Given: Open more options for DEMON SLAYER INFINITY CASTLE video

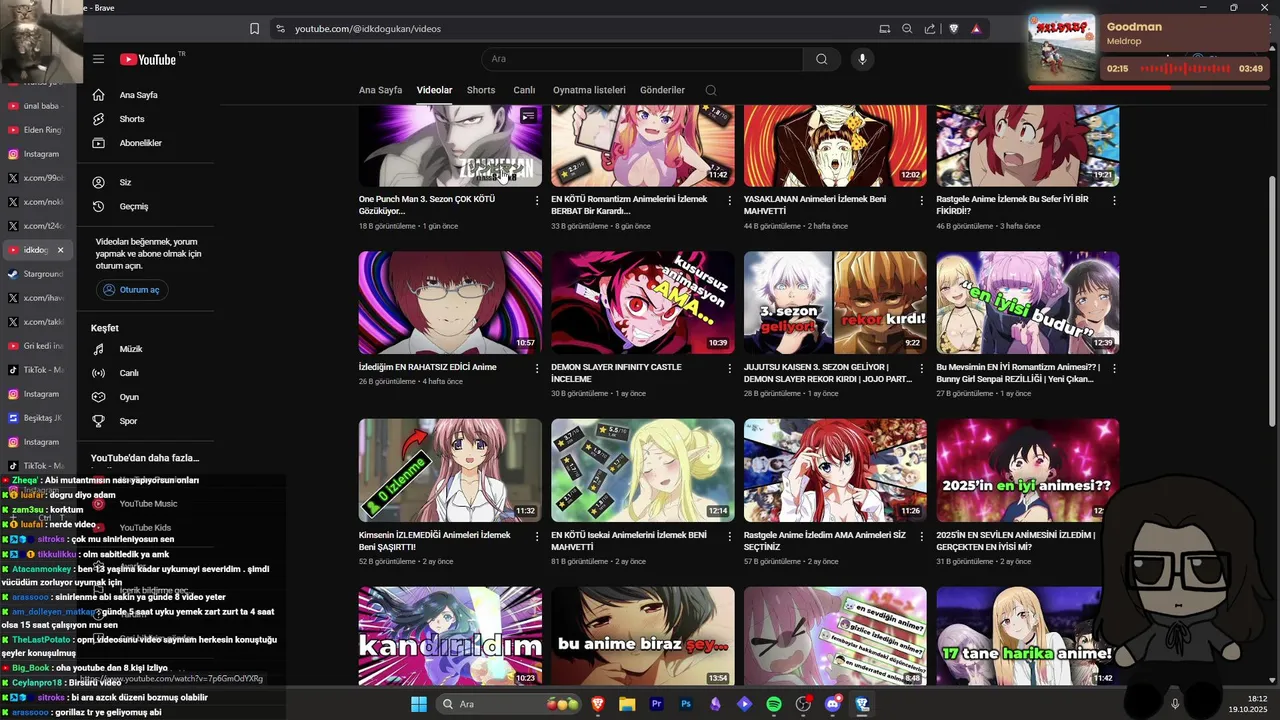Looking at the screenshot, I should (729, 368).
